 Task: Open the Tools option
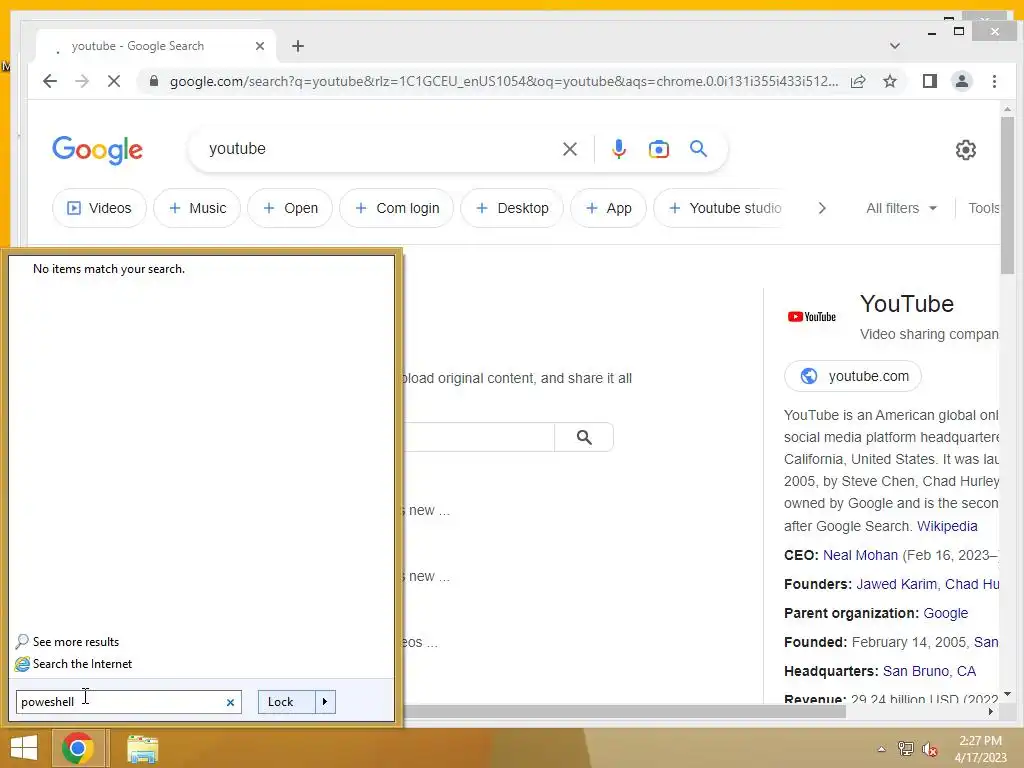(x=984, y=208)
